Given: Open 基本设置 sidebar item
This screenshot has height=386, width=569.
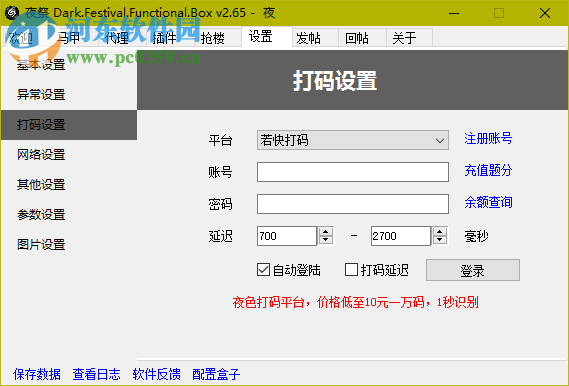Looking at the screenshot, I should pos(69,65).
